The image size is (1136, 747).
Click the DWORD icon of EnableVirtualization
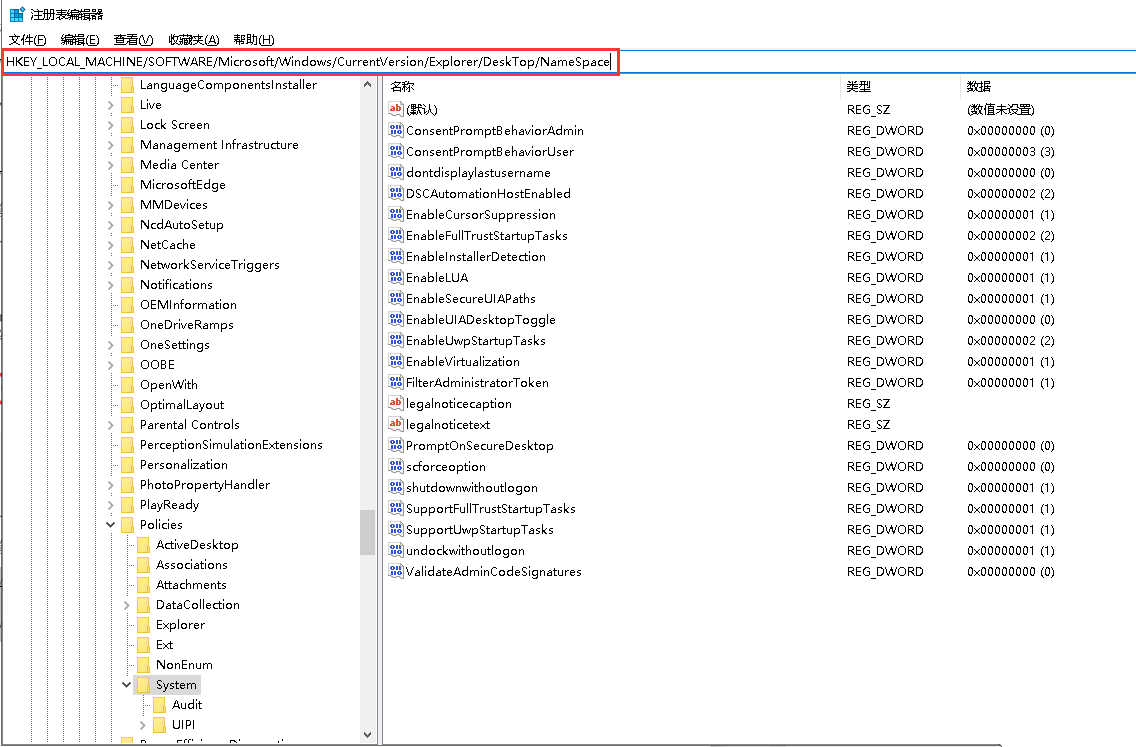[x=396, y=362]
